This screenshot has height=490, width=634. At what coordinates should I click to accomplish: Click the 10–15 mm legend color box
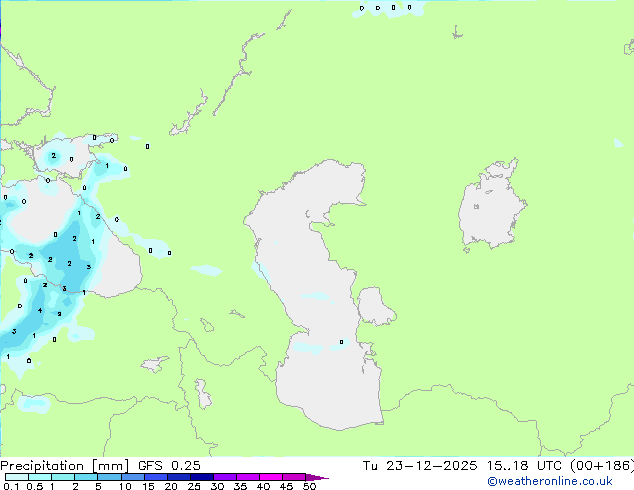tap(133, 477)
